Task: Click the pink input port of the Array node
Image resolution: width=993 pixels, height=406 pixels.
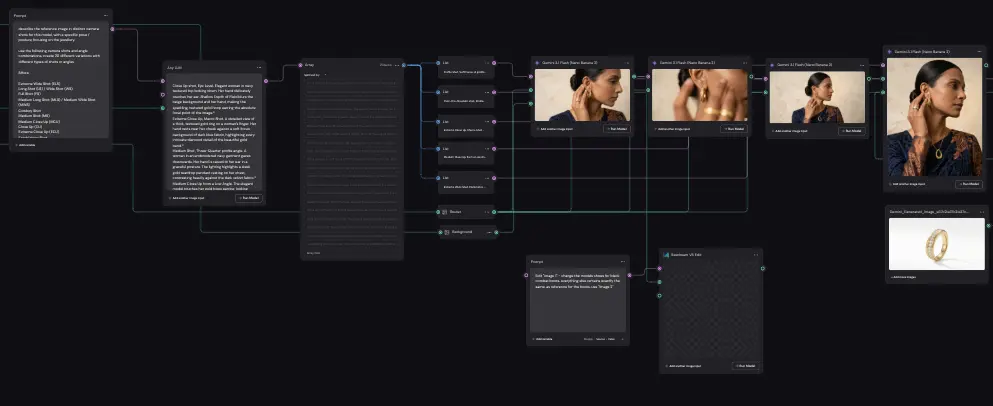Action: pos(300,65)
